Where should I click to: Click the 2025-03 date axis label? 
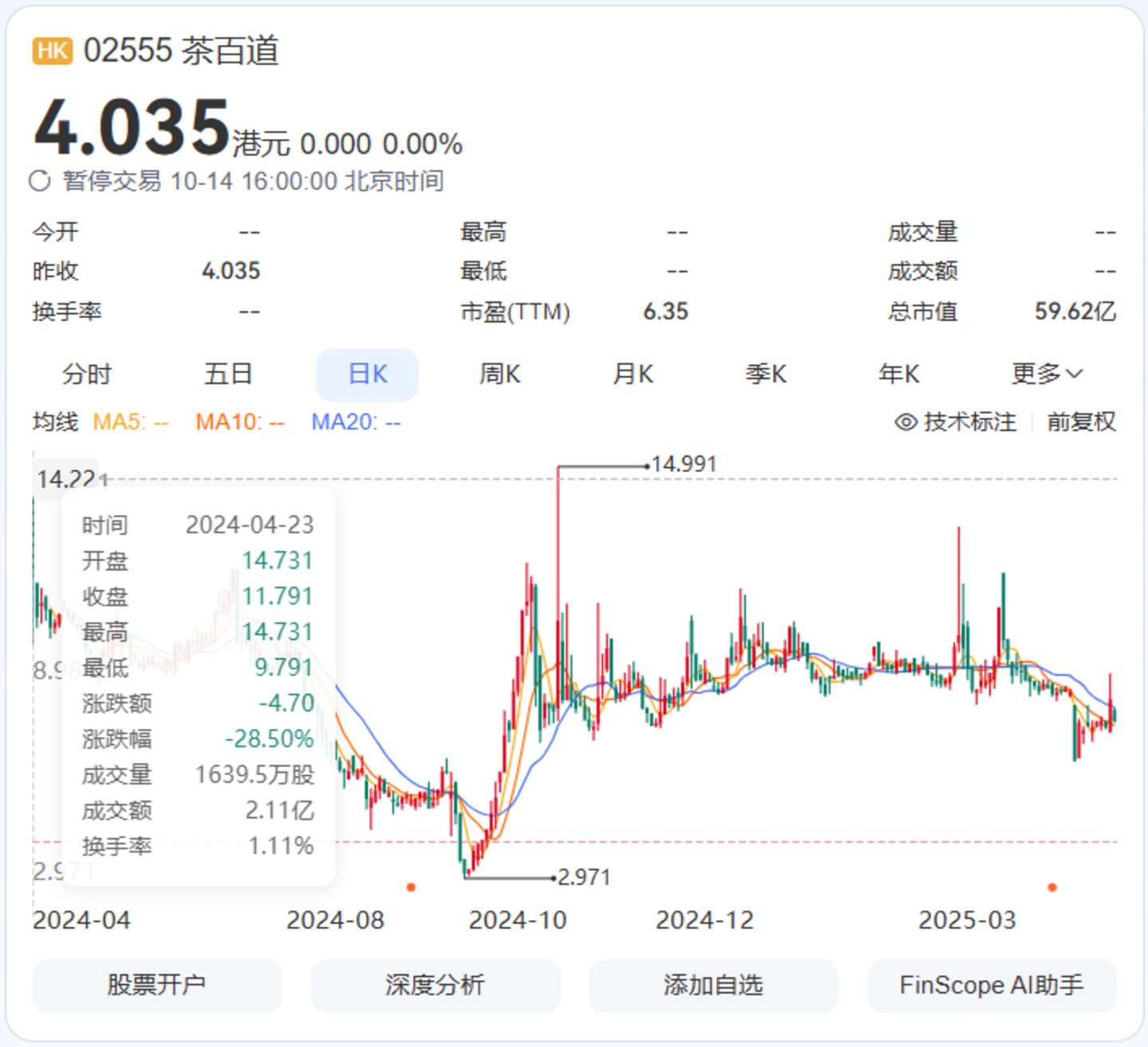[967, 920]
